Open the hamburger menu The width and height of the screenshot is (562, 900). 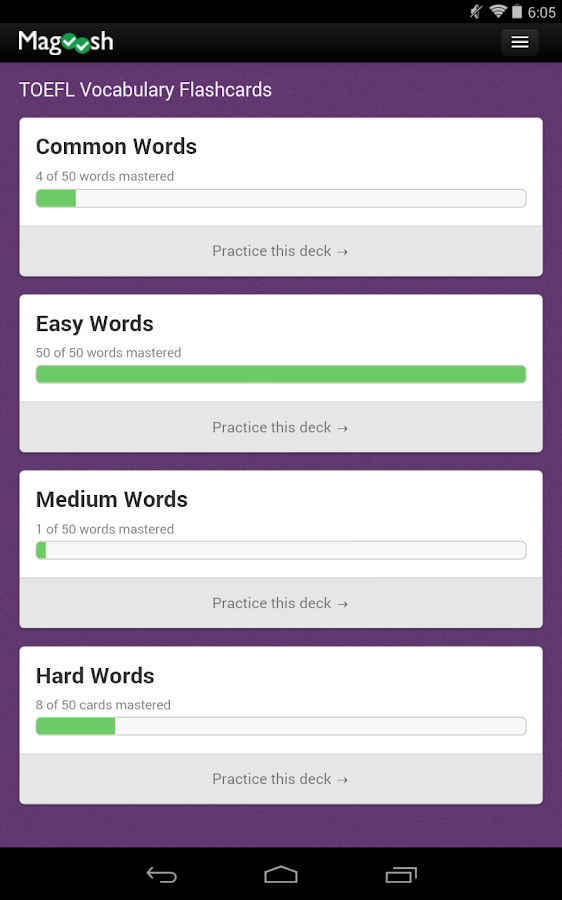pyautogui.click(x=520, y=42)
